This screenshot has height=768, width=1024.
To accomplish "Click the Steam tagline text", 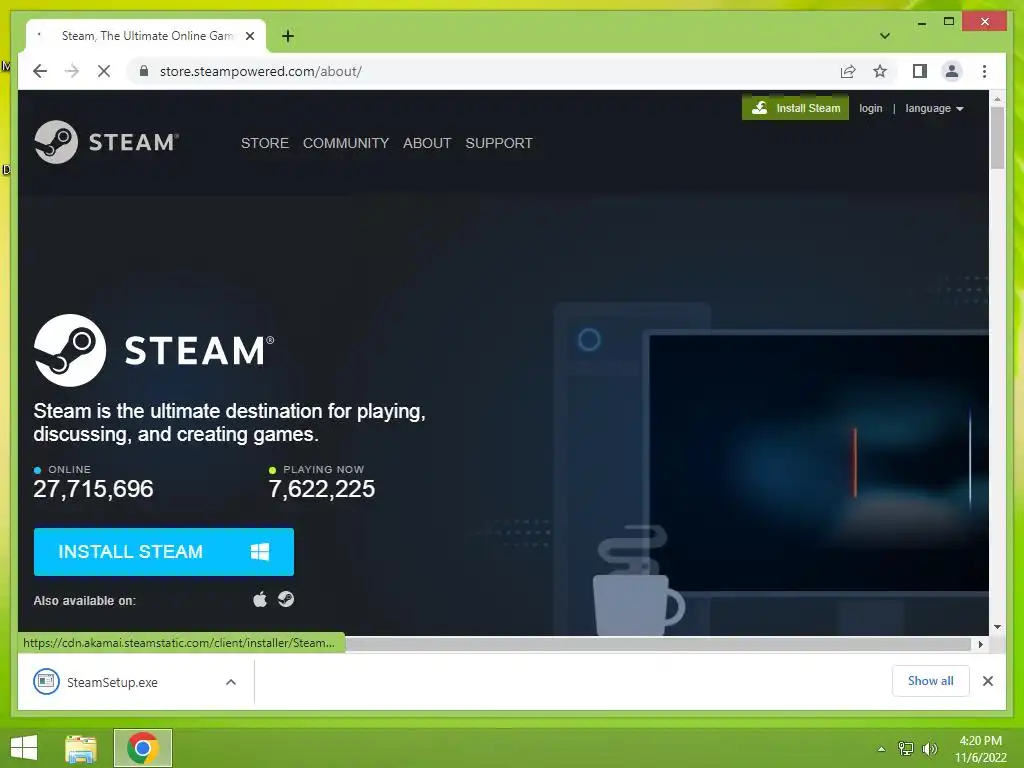I will [x=229, y=423].
